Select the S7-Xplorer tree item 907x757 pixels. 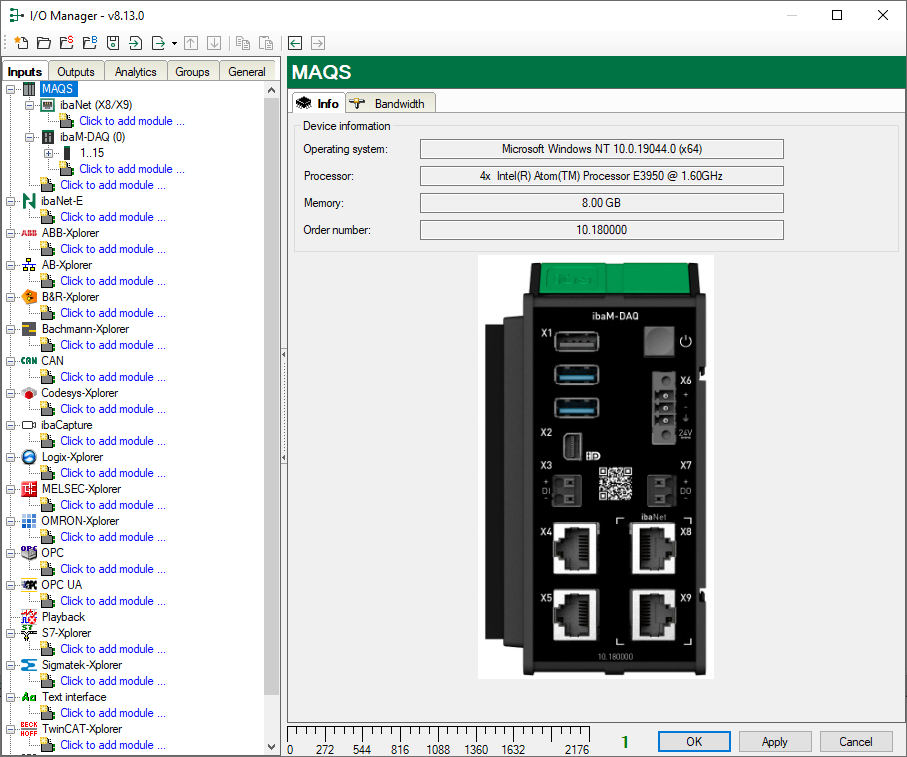point(66,633)
